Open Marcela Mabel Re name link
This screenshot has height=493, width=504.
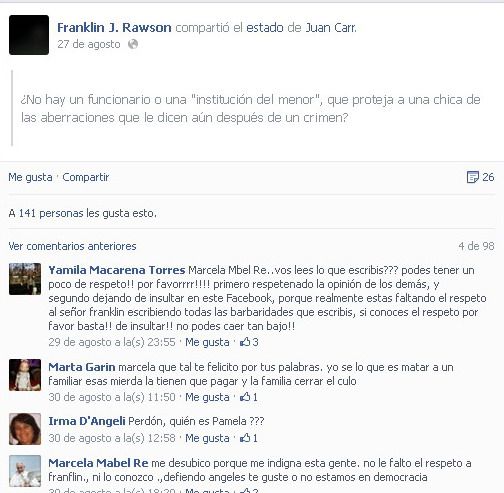pyautogui.click(x=98, y=463)
